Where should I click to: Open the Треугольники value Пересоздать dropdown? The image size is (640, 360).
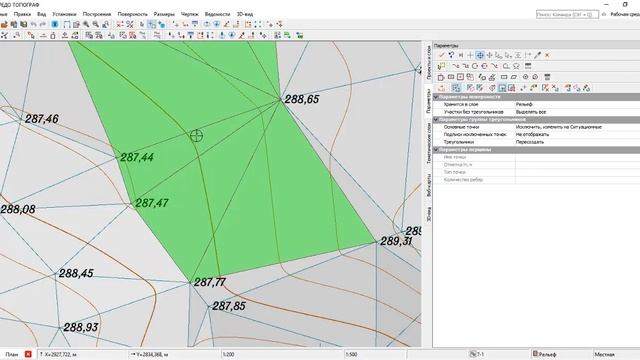(577, 142)
